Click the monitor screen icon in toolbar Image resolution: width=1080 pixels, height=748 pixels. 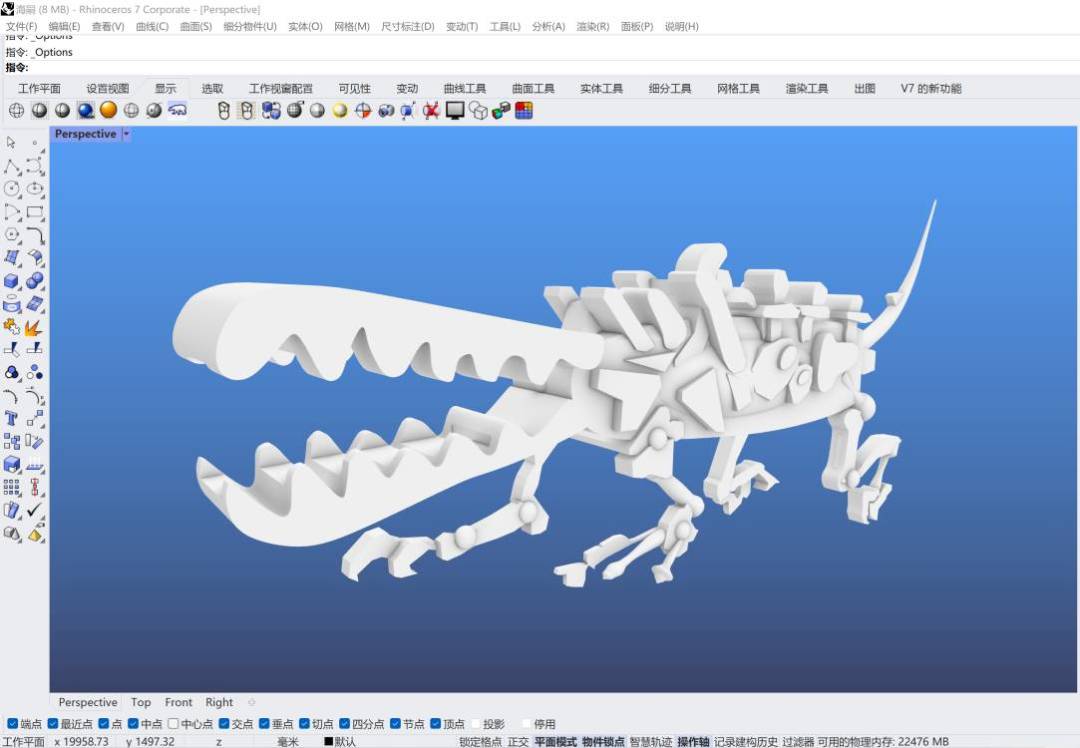click(455, 110)
